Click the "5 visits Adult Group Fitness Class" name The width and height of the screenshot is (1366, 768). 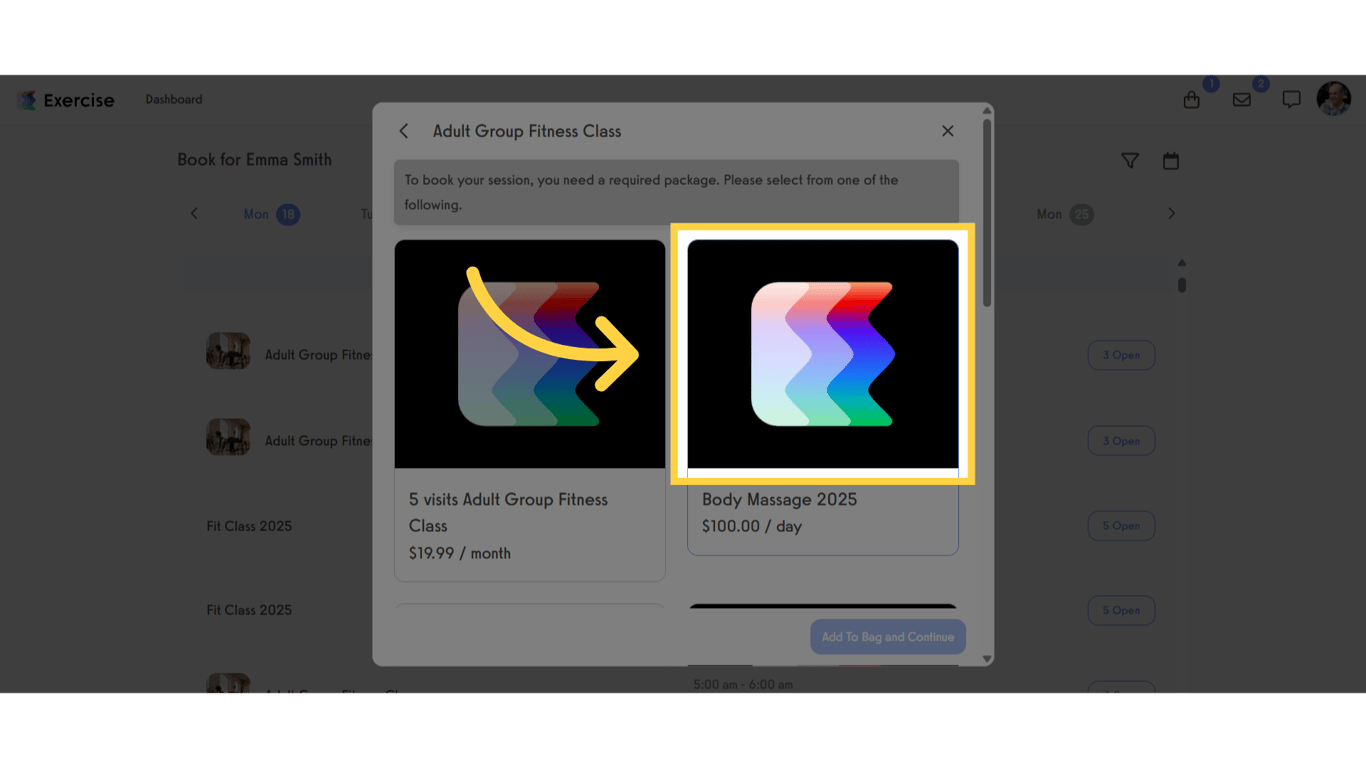click(508, 512)
